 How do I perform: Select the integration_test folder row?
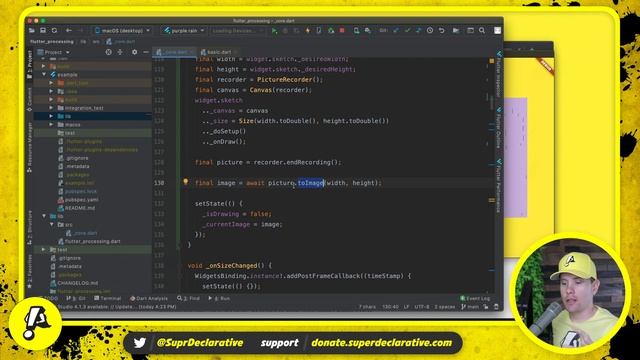93,108
